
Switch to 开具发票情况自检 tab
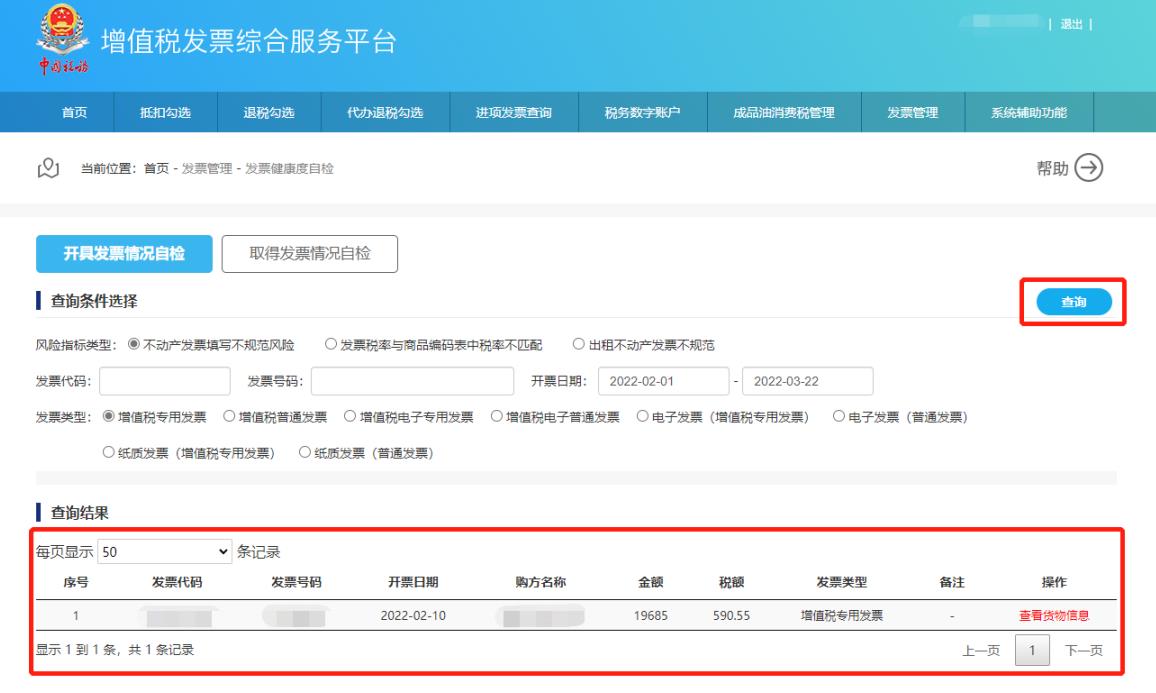[x=124, y=254]
